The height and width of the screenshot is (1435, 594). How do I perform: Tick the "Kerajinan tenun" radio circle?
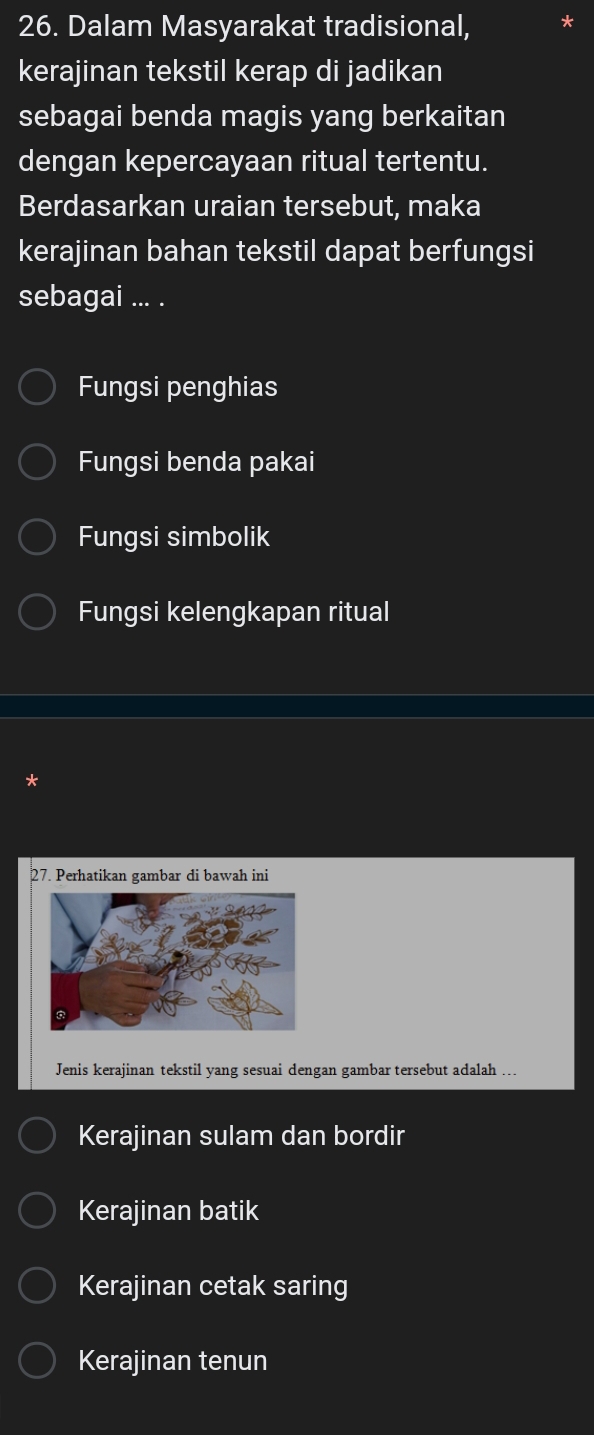tap(38, 1361)
